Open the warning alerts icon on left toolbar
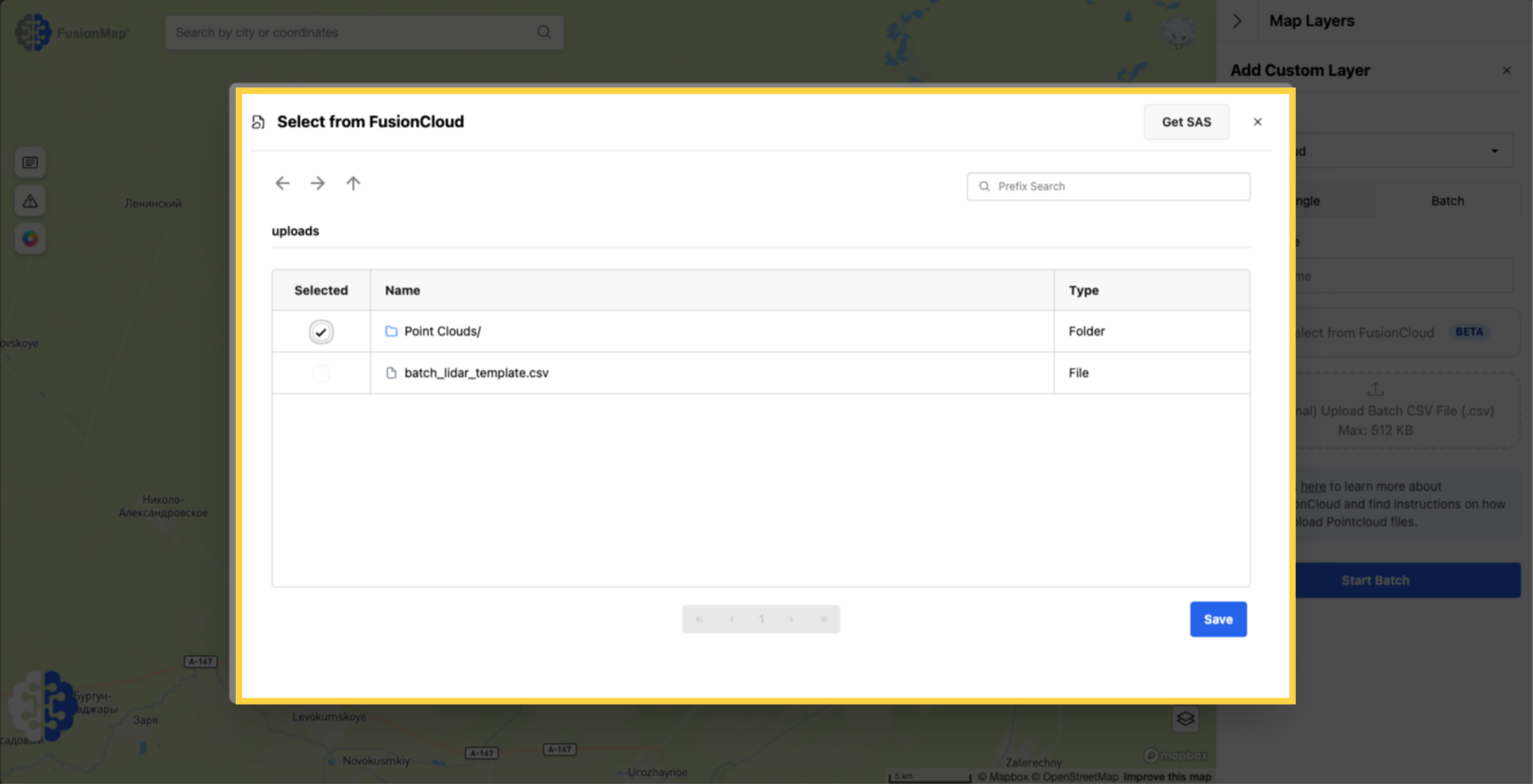 click(x=30, y=201)
